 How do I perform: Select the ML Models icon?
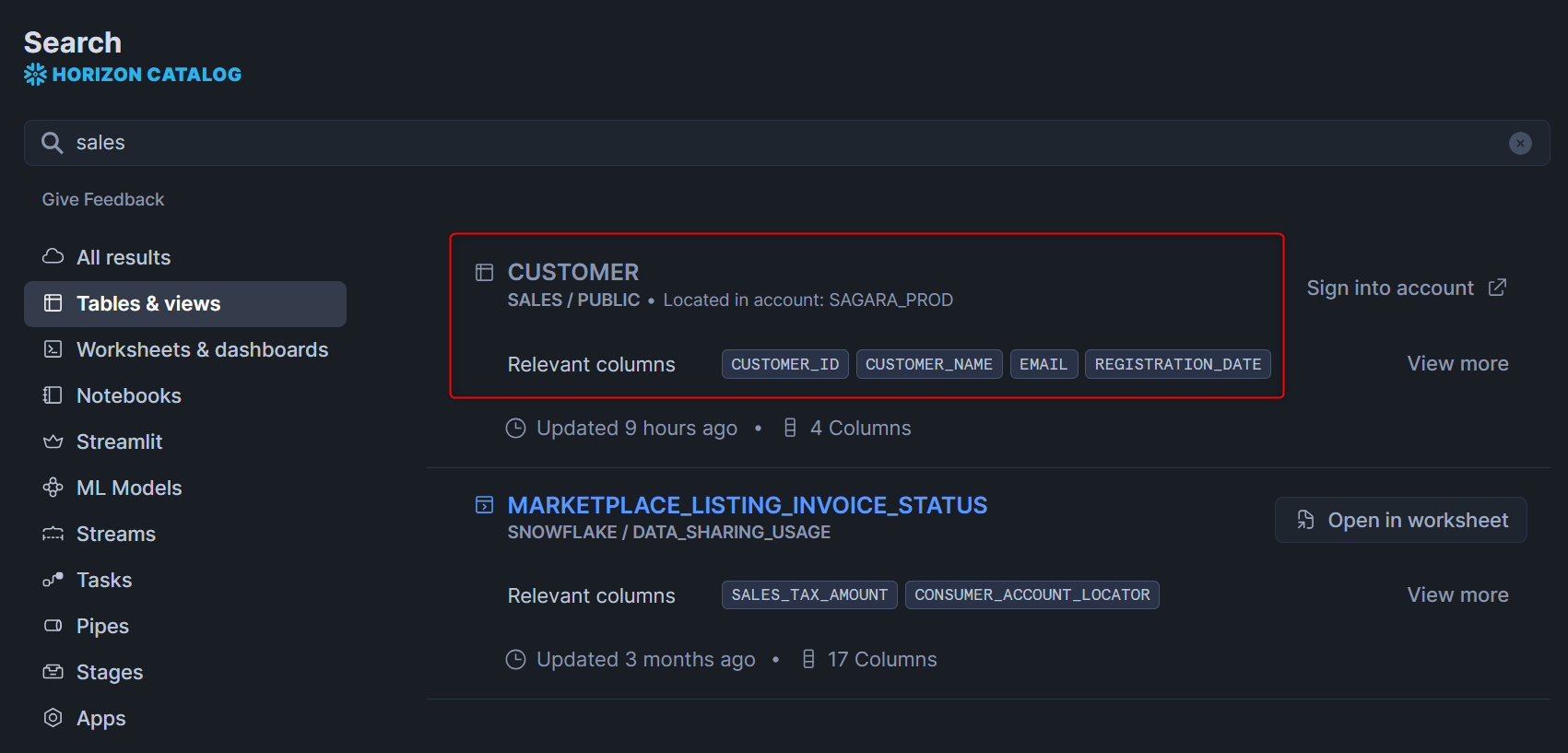(53, 488)
